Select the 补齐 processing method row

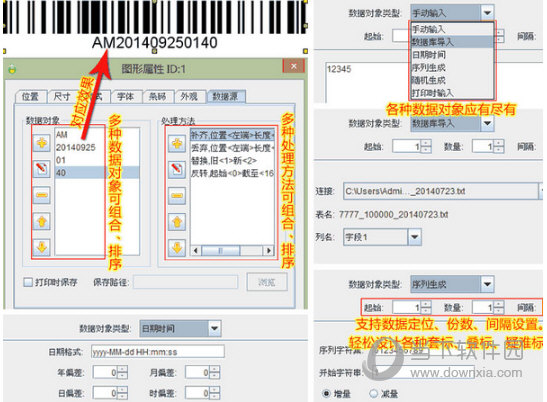pyautogui.click(x=232, y=135)
